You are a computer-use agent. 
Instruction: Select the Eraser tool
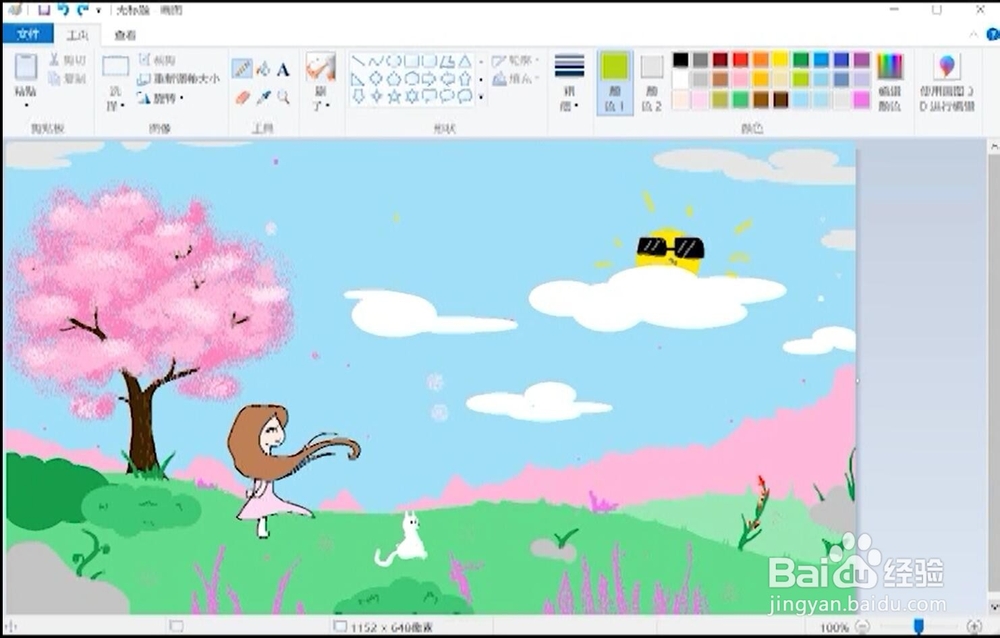click(x=243, y=95)
